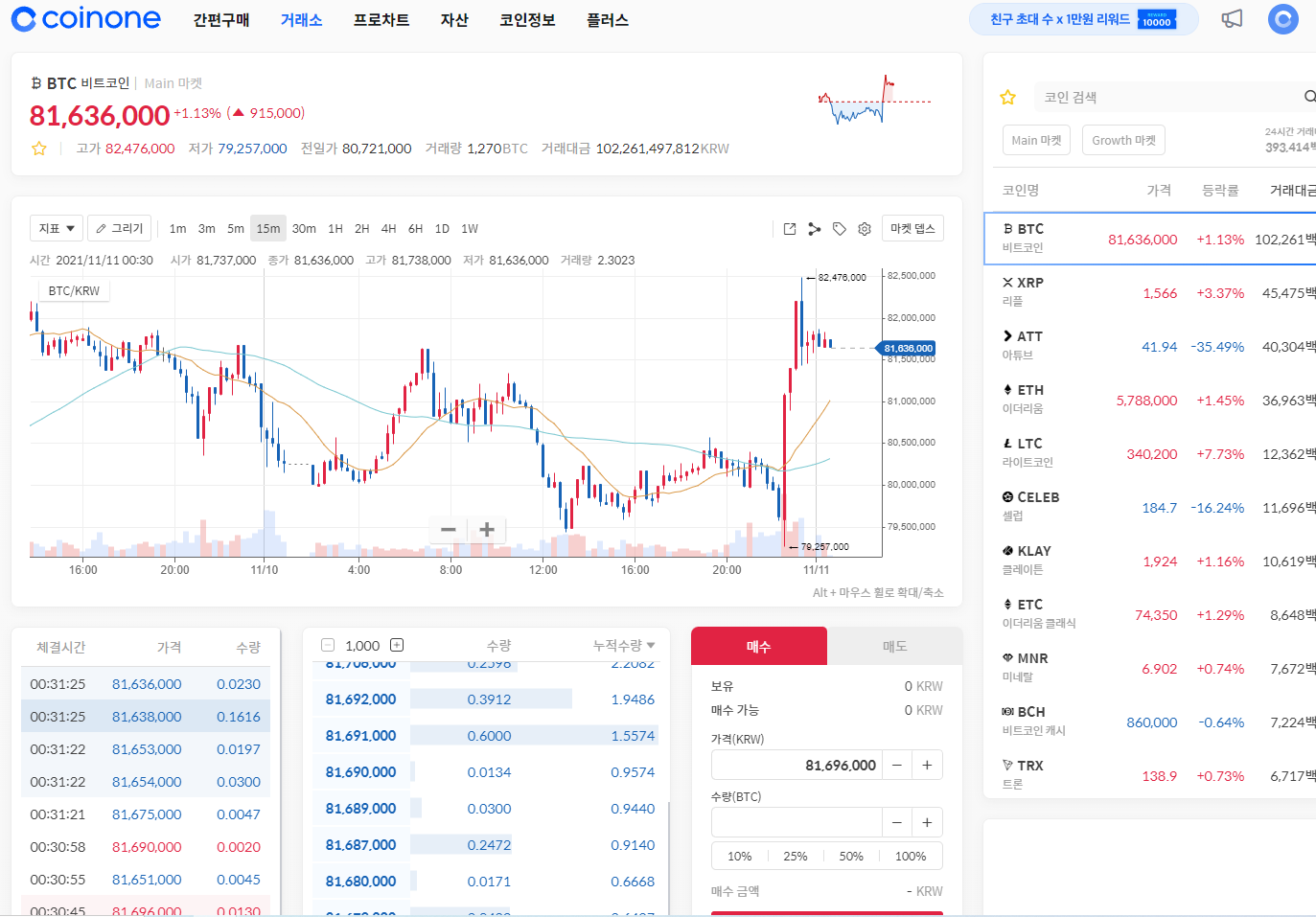Click the coin search magnifier icon
The image size is (1316, 917).
[x=1309, y=97]
